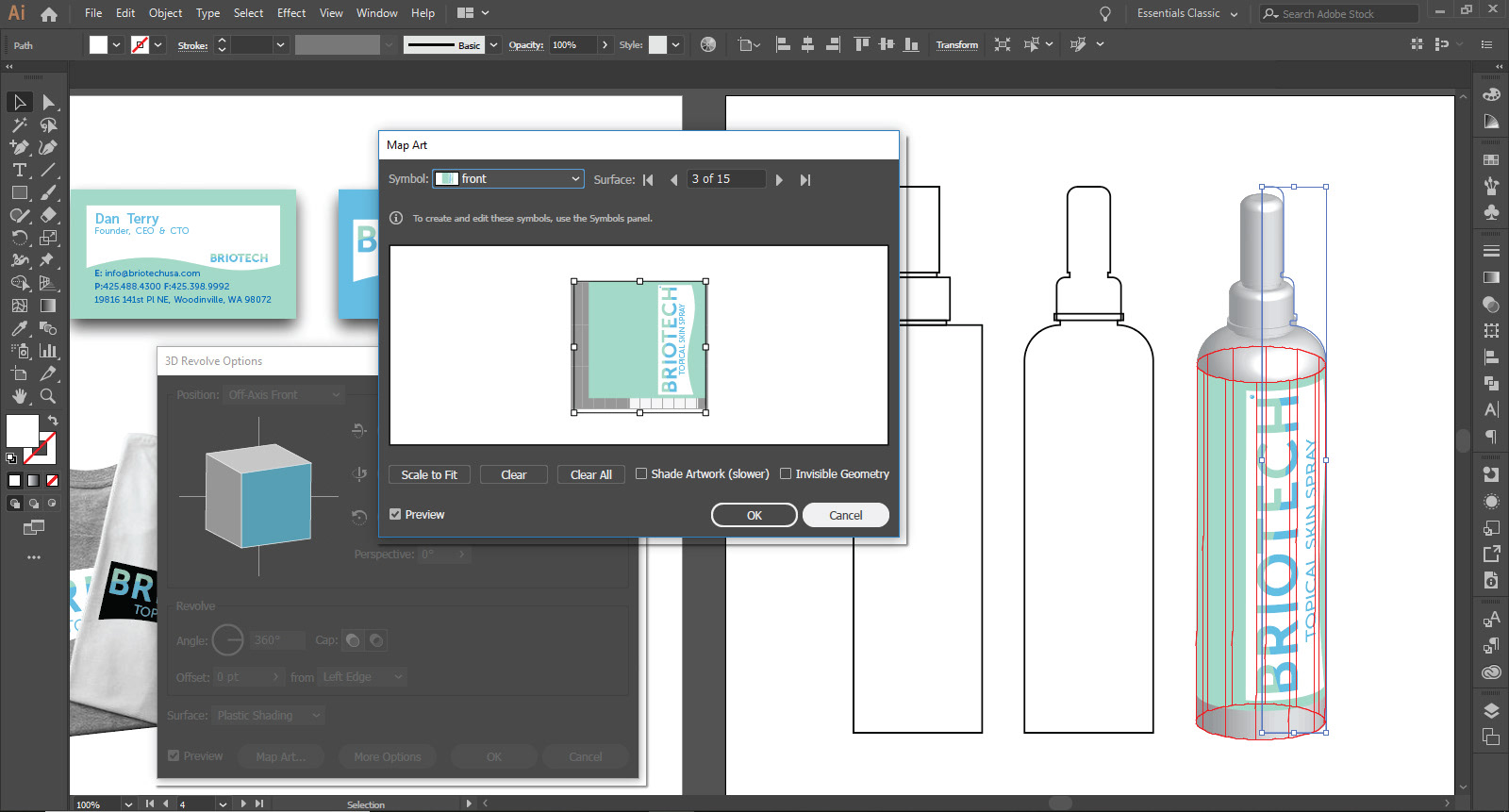Image resolution: width=1509 pixels, height=812 pixels.
Task: Toggle Preview in 3D Revolve Options
Action: point(174,755)
